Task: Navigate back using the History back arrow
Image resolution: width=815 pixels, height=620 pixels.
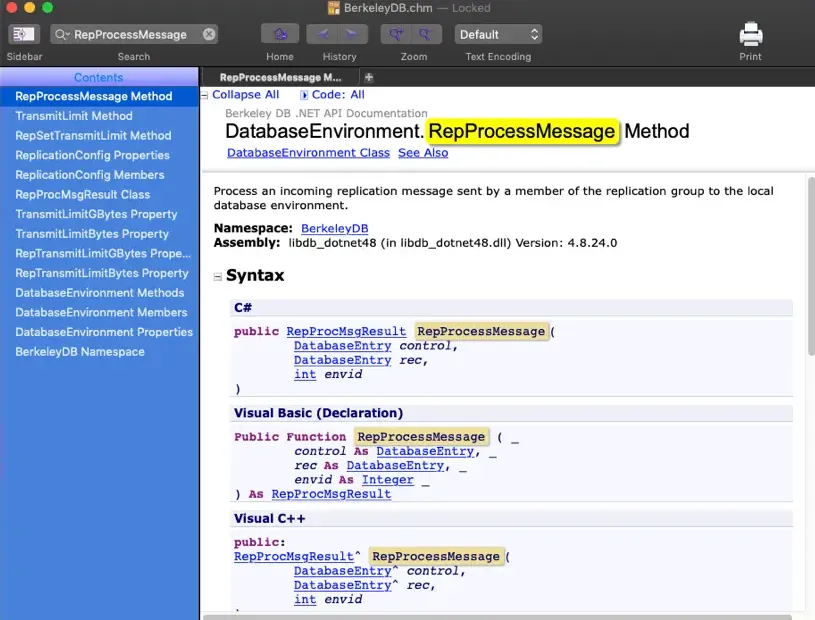Action: (325, 33)
